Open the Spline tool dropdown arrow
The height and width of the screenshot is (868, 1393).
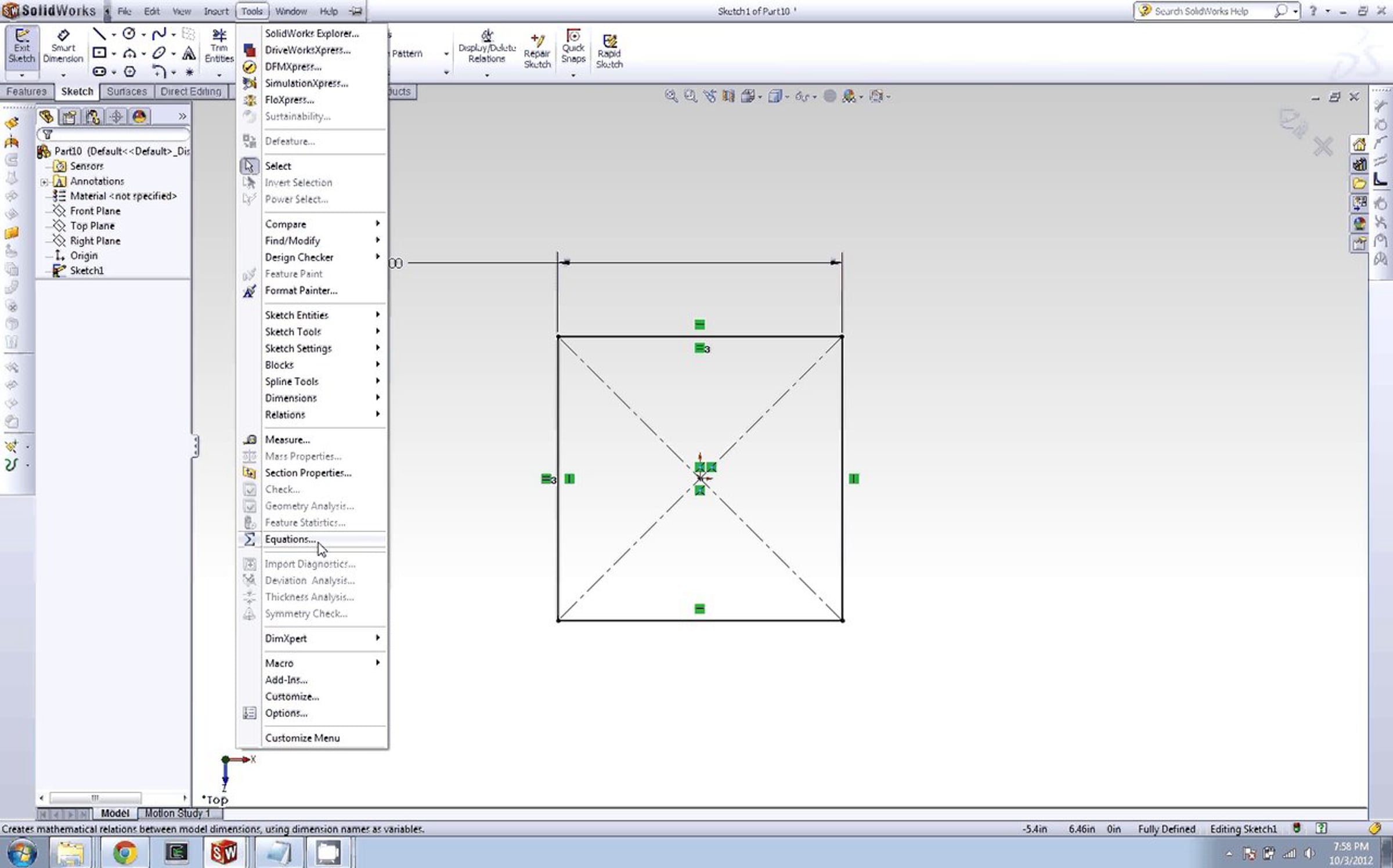(x=174, y=35)
